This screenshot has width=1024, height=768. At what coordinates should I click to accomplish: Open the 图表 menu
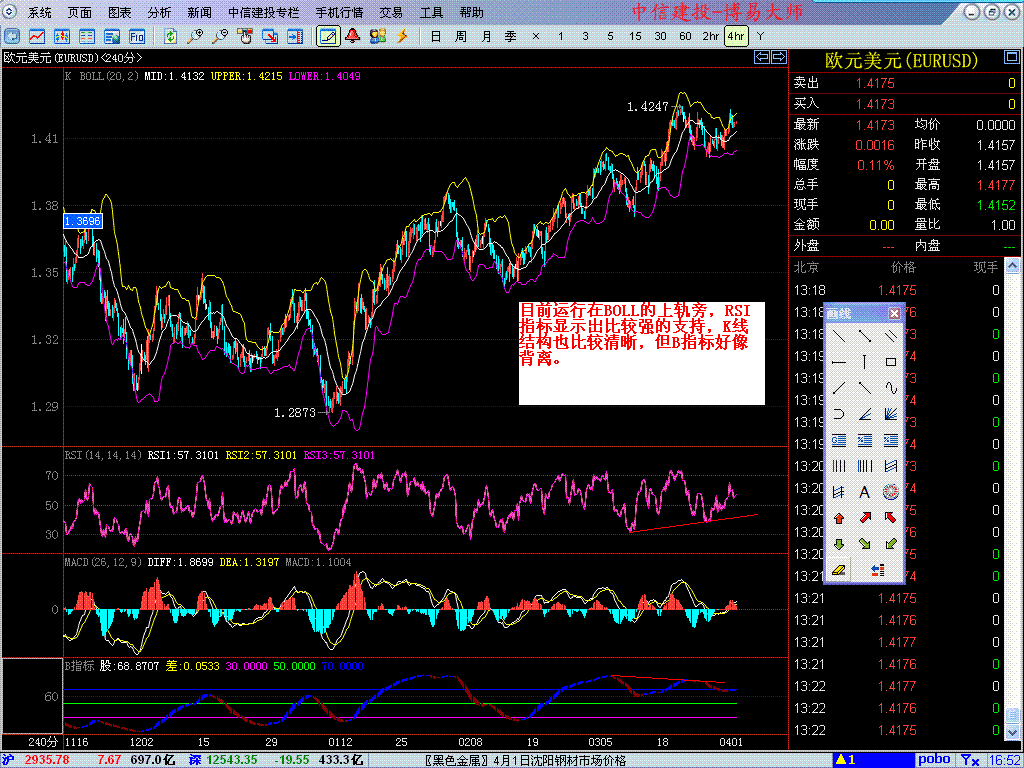pos(120,12)
